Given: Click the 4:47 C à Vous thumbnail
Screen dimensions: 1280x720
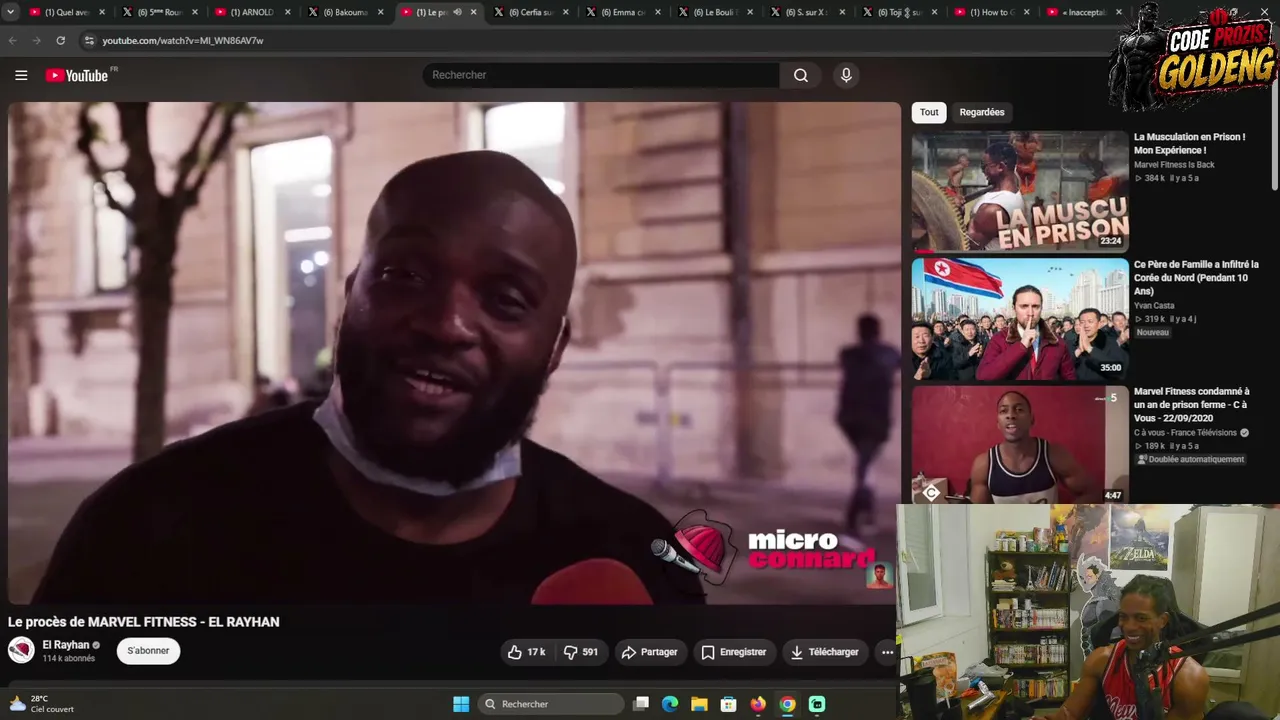Looking at the screenshot, I should tap(1020, 445).
